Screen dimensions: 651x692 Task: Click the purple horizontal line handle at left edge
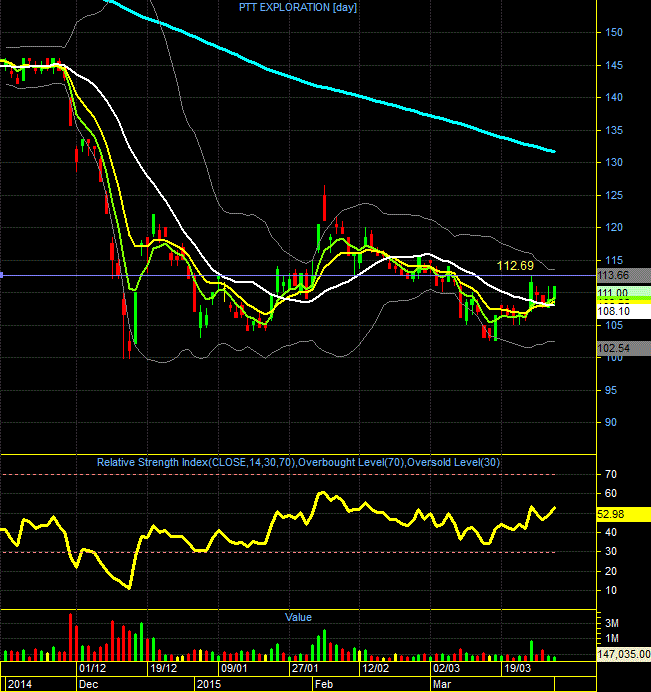point(2,275)
